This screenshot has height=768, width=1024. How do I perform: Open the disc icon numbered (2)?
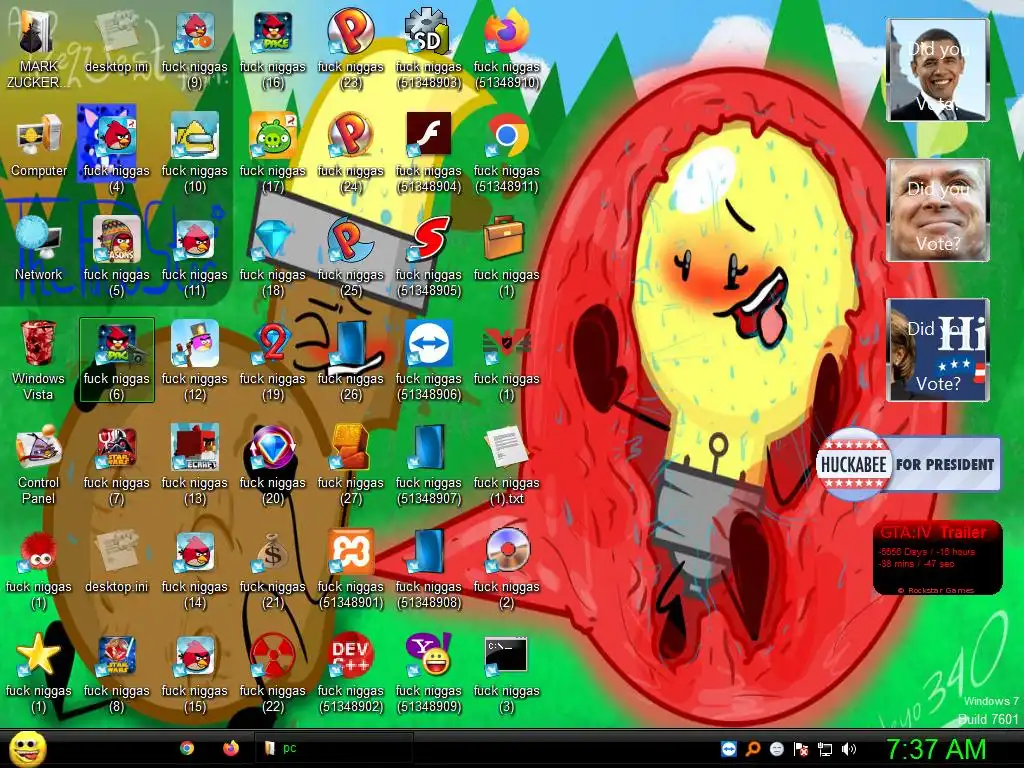coord(507,552)
